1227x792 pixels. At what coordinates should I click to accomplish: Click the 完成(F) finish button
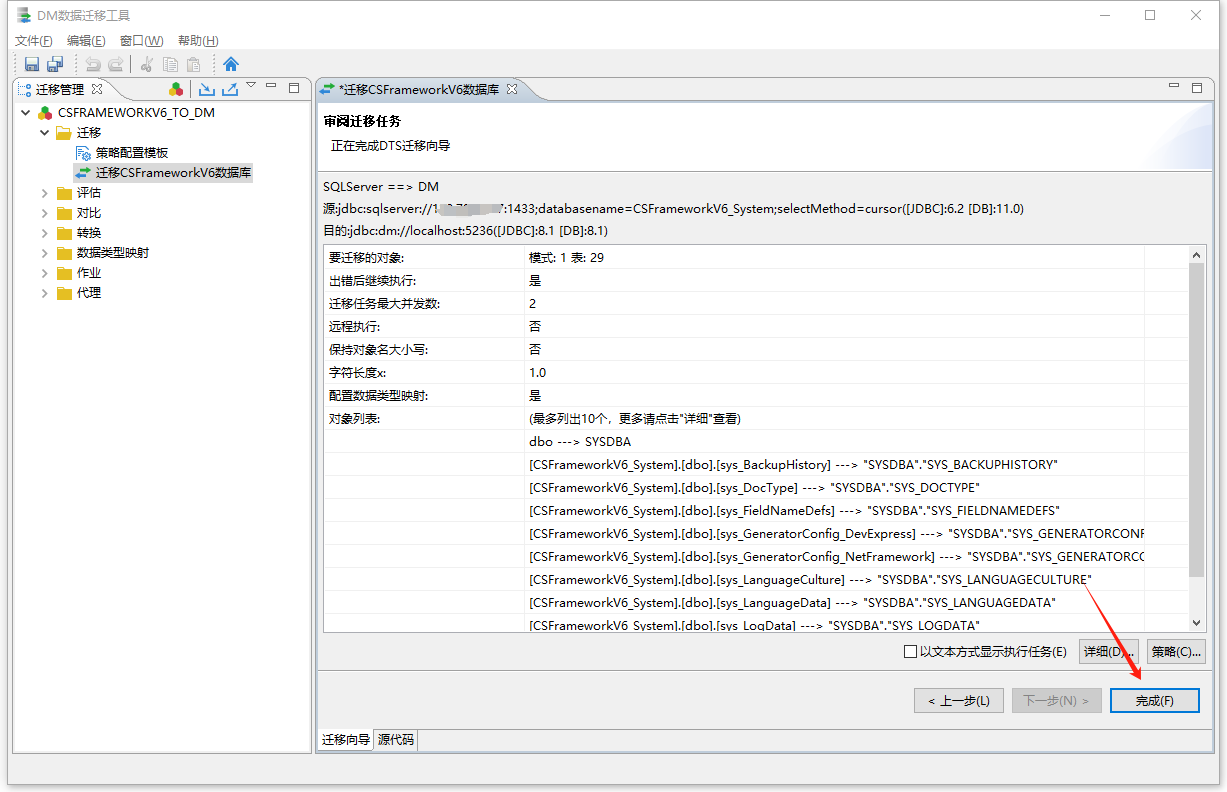pos(1155,701)
